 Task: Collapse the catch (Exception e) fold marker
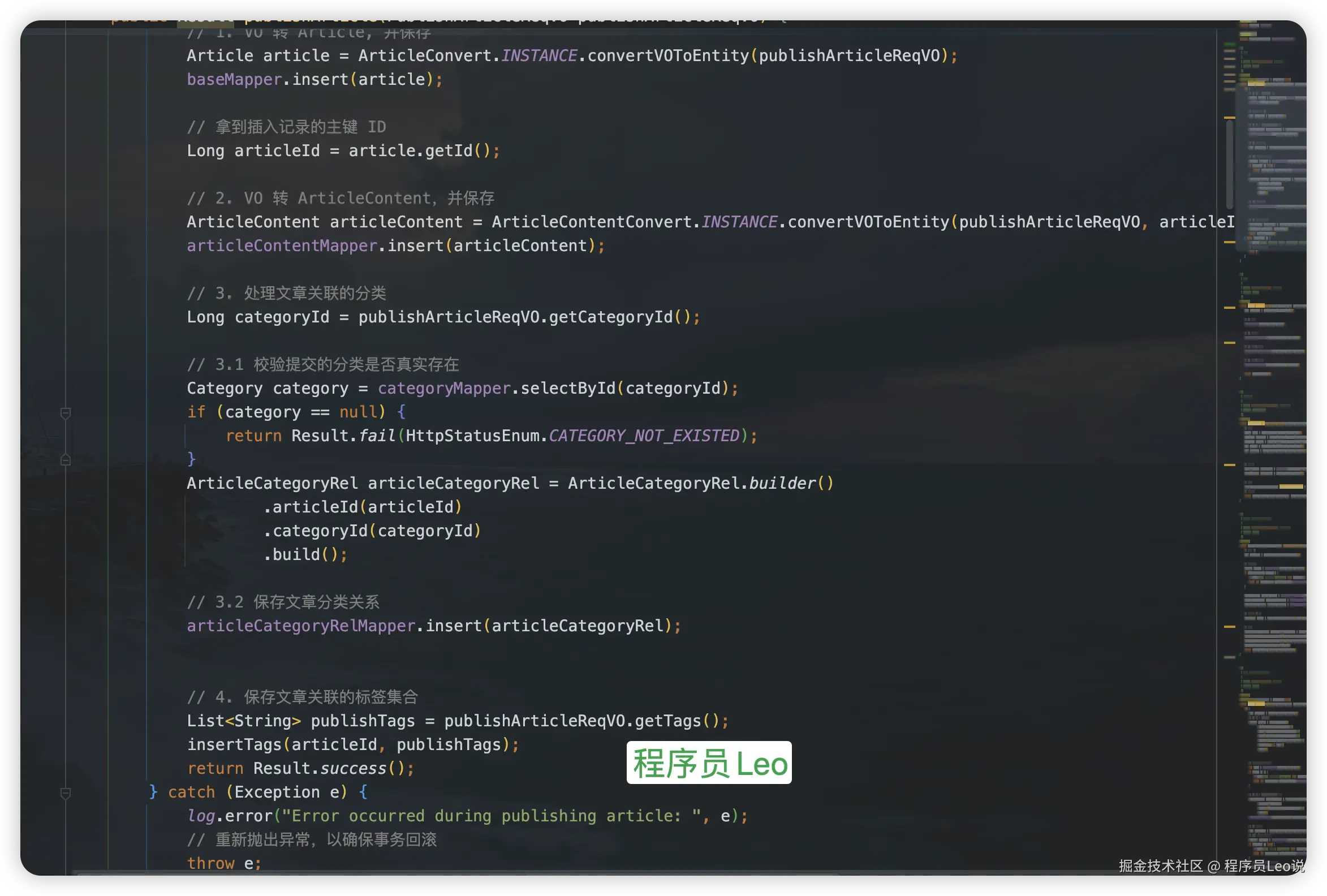66,792
